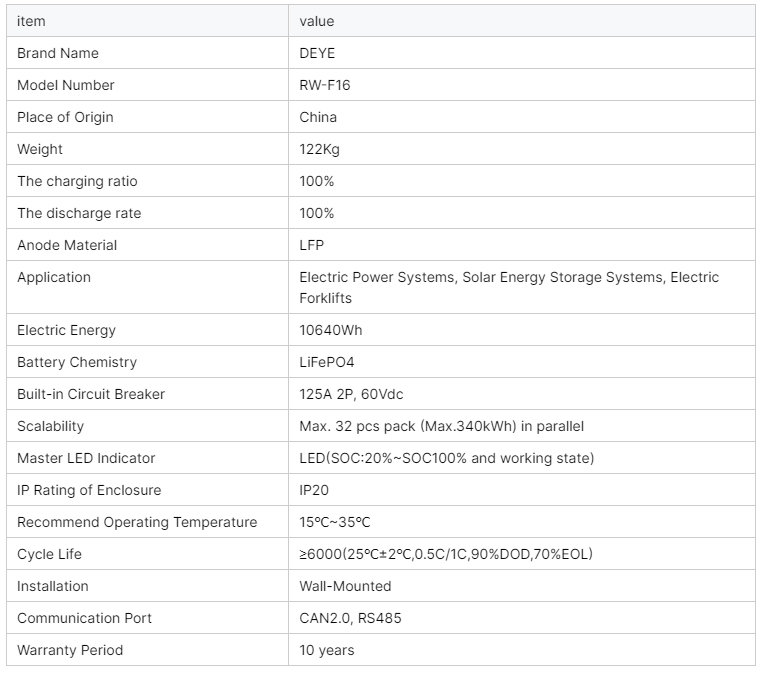Click the LiFePO4 battery chemistry value

(327, 362)
